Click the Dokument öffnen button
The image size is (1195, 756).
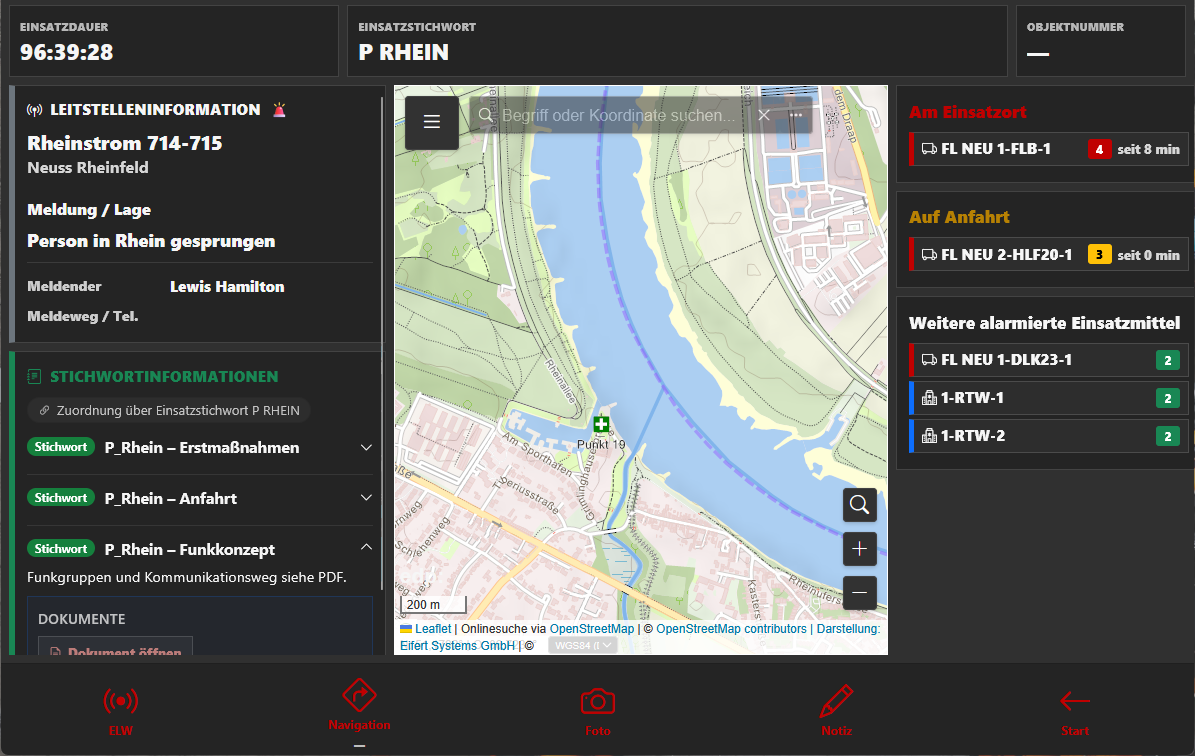116,650
